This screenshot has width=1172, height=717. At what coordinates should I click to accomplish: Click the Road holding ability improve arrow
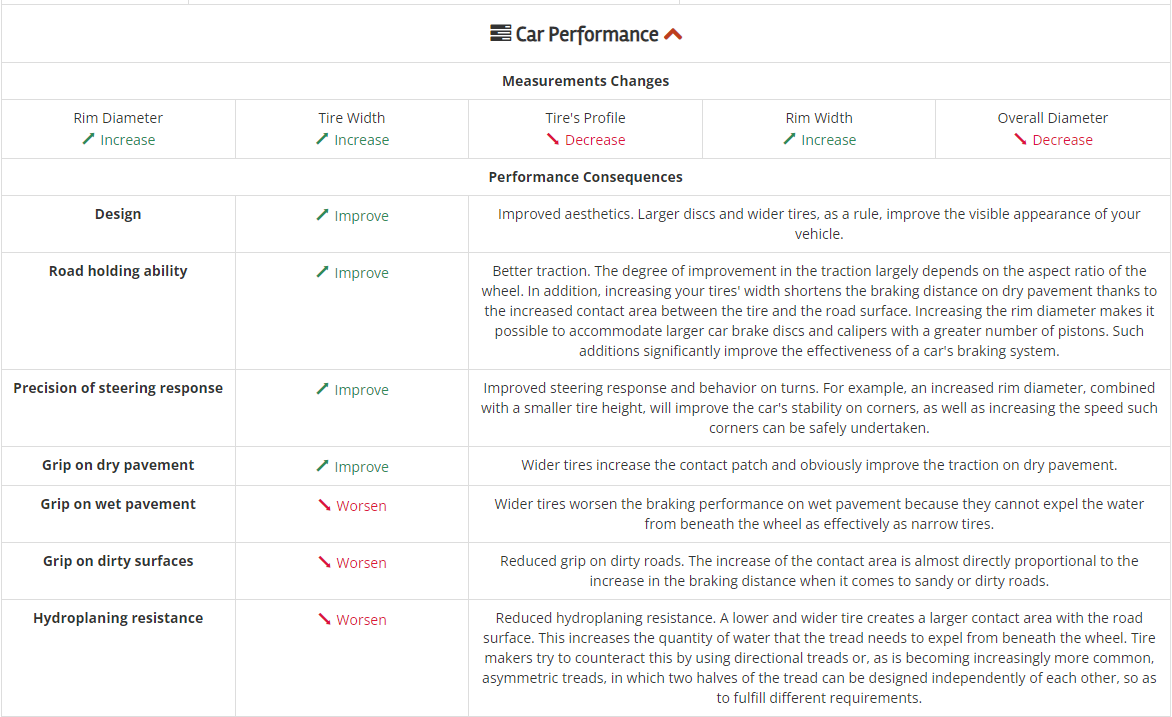pyautogui.click(x=322, y=272)
